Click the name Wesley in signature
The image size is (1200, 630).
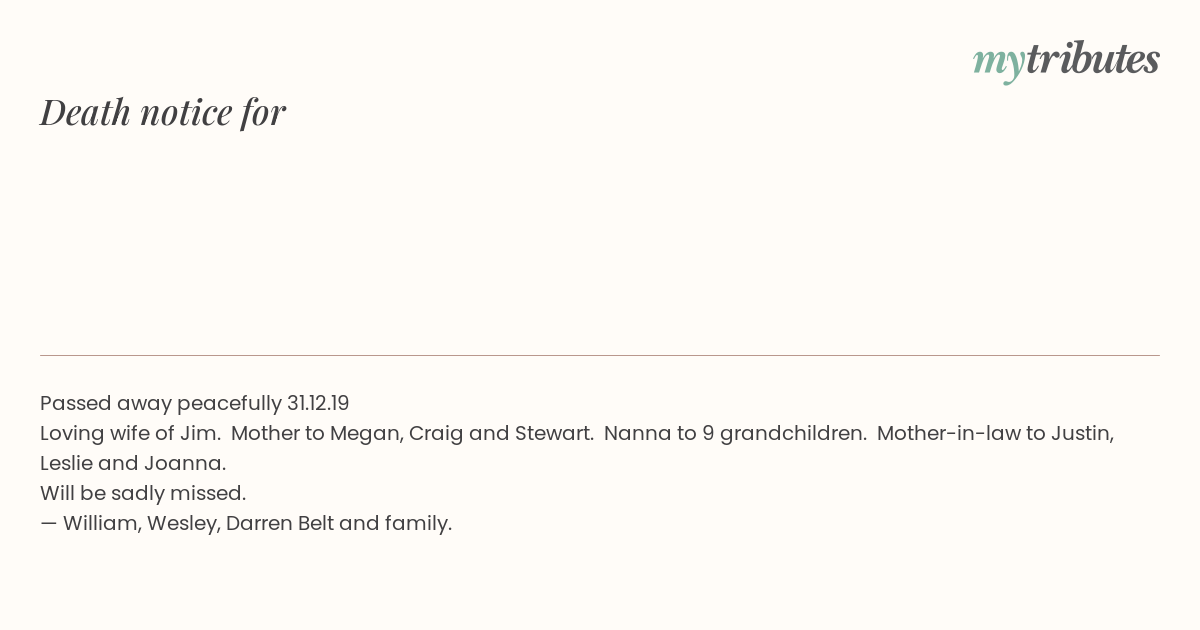[x=182, y=524]
